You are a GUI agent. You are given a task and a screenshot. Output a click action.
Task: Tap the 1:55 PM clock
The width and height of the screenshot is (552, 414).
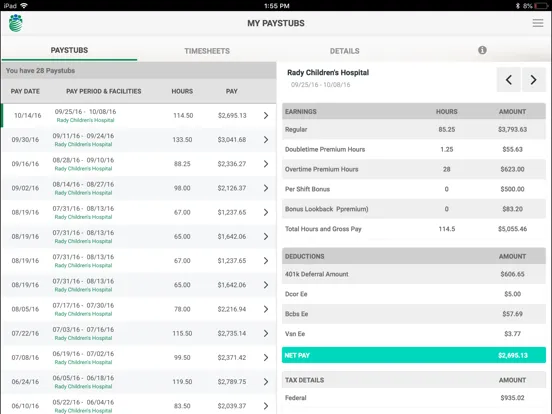[x=276, y=6]
